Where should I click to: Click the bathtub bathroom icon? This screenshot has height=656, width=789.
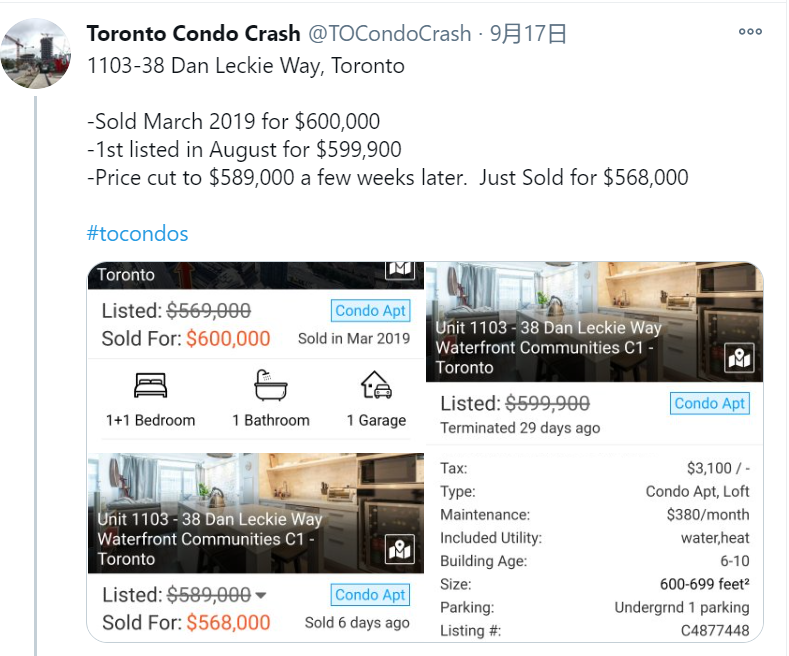coord(271,385)
